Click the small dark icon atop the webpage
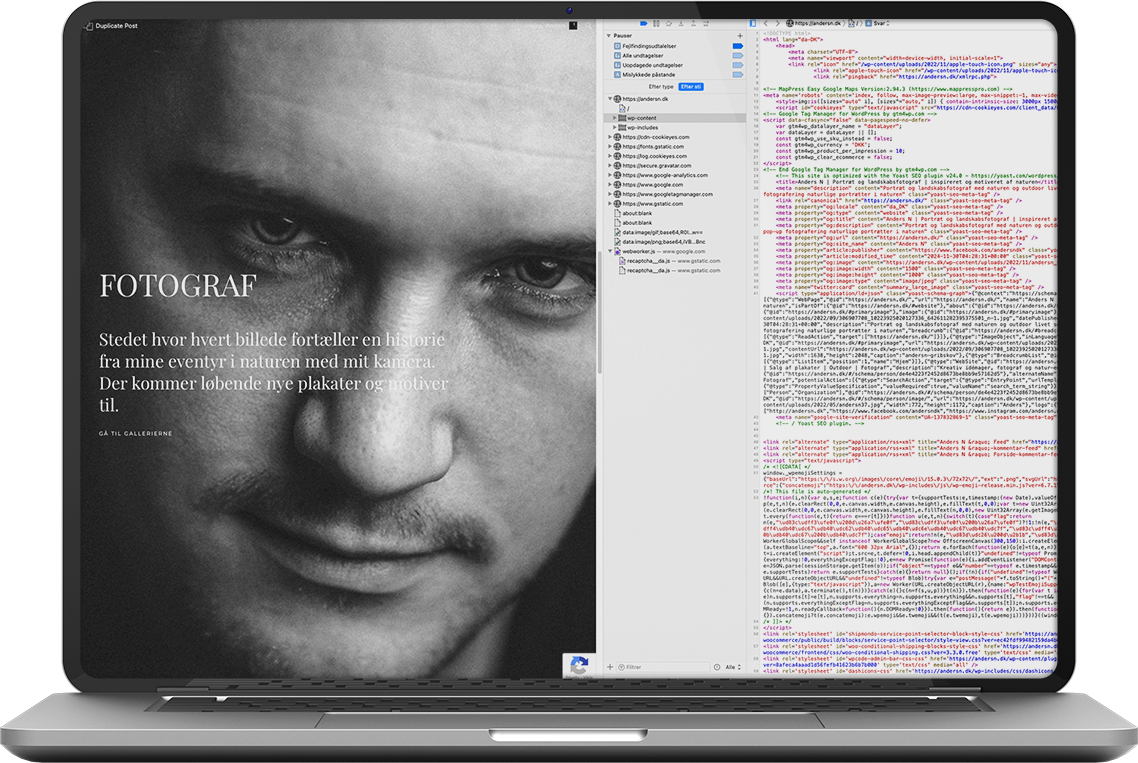 [x=573, y=25]
